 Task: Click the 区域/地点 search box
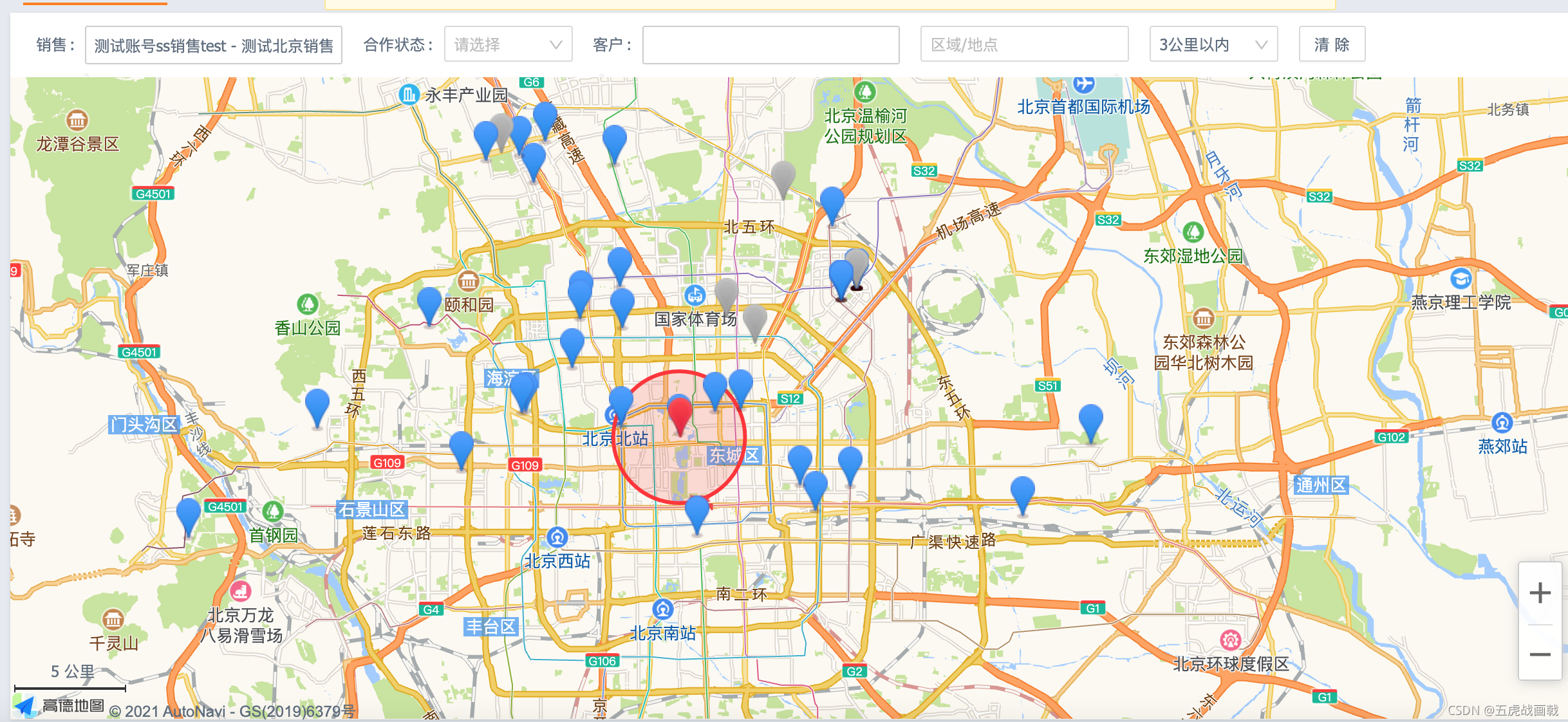coord(1023,44)
